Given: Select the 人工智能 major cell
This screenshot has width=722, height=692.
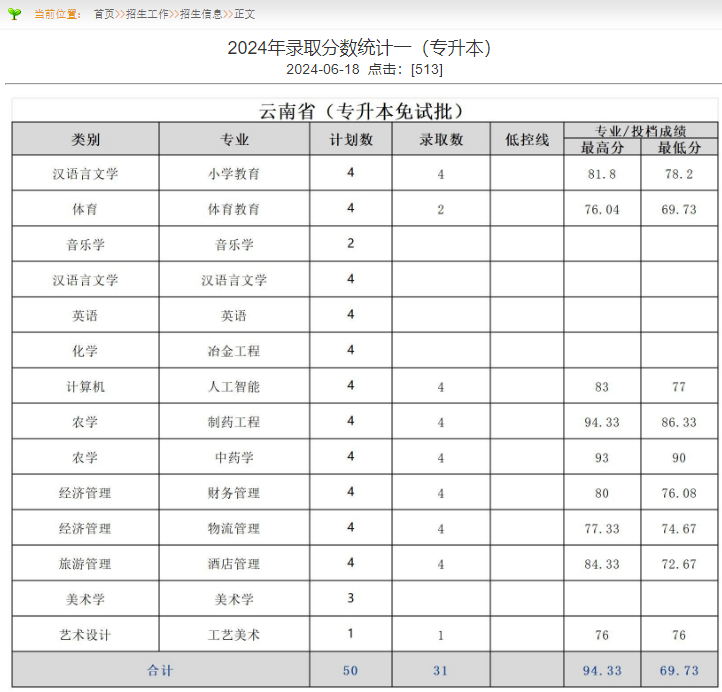Looking at the screenshot, I should tap(234, 386).
